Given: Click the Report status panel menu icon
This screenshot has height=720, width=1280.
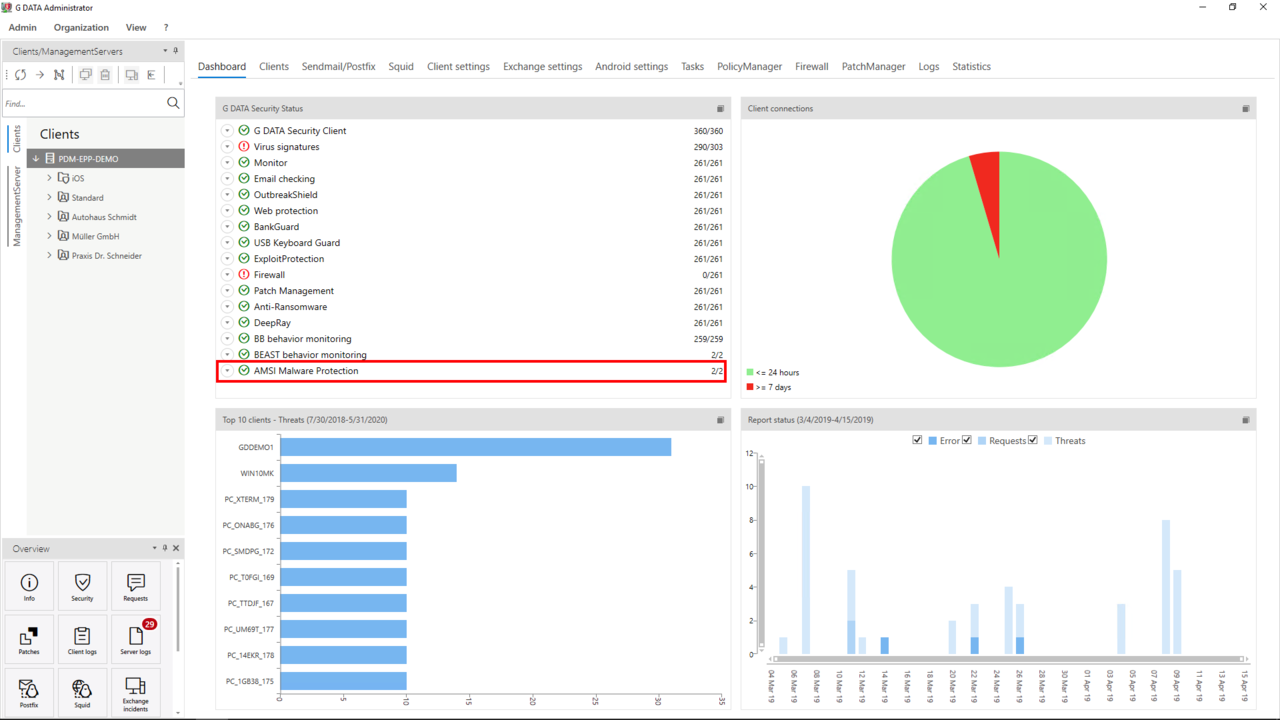Looking at the screenshot, I should [1245, 420].
